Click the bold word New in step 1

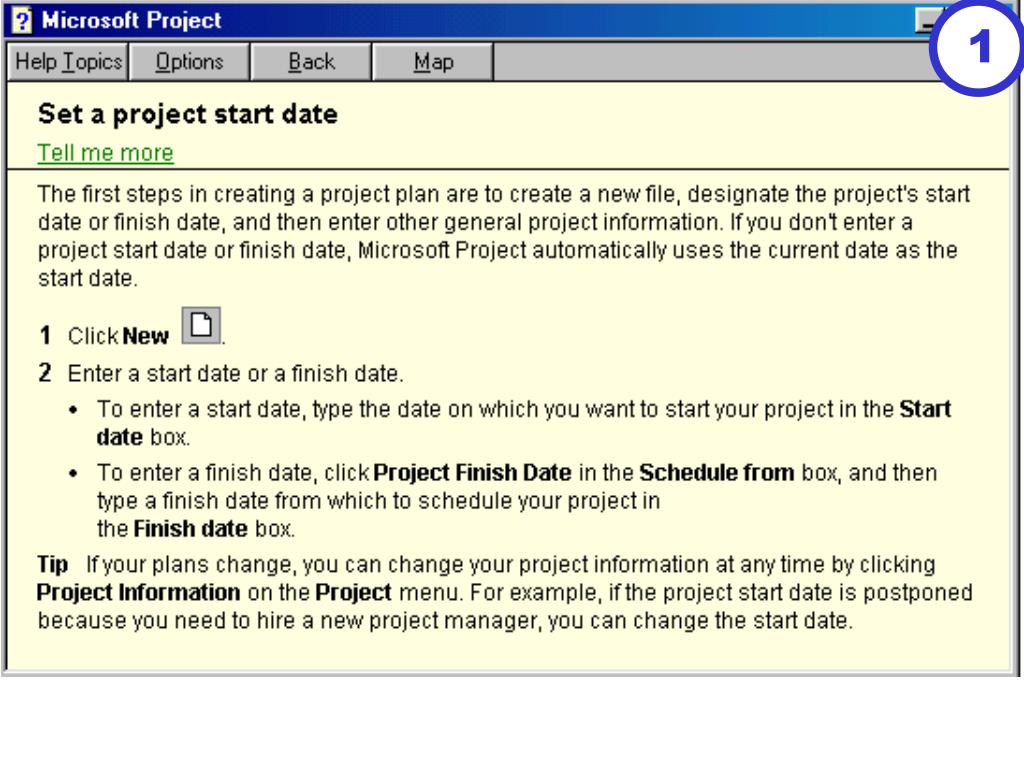[146, 336]
